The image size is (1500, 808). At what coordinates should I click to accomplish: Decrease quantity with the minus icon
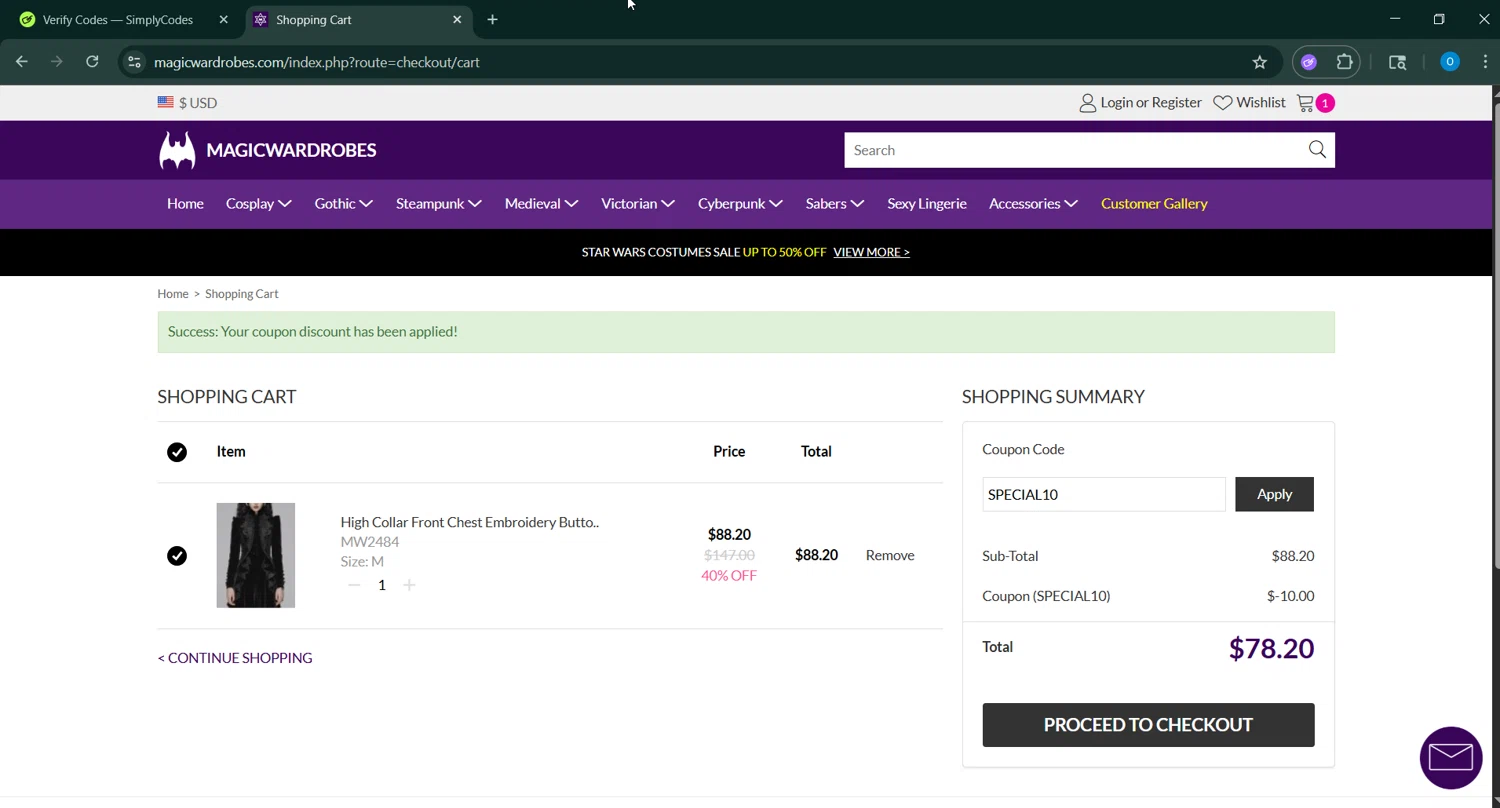tap(354, 585)
